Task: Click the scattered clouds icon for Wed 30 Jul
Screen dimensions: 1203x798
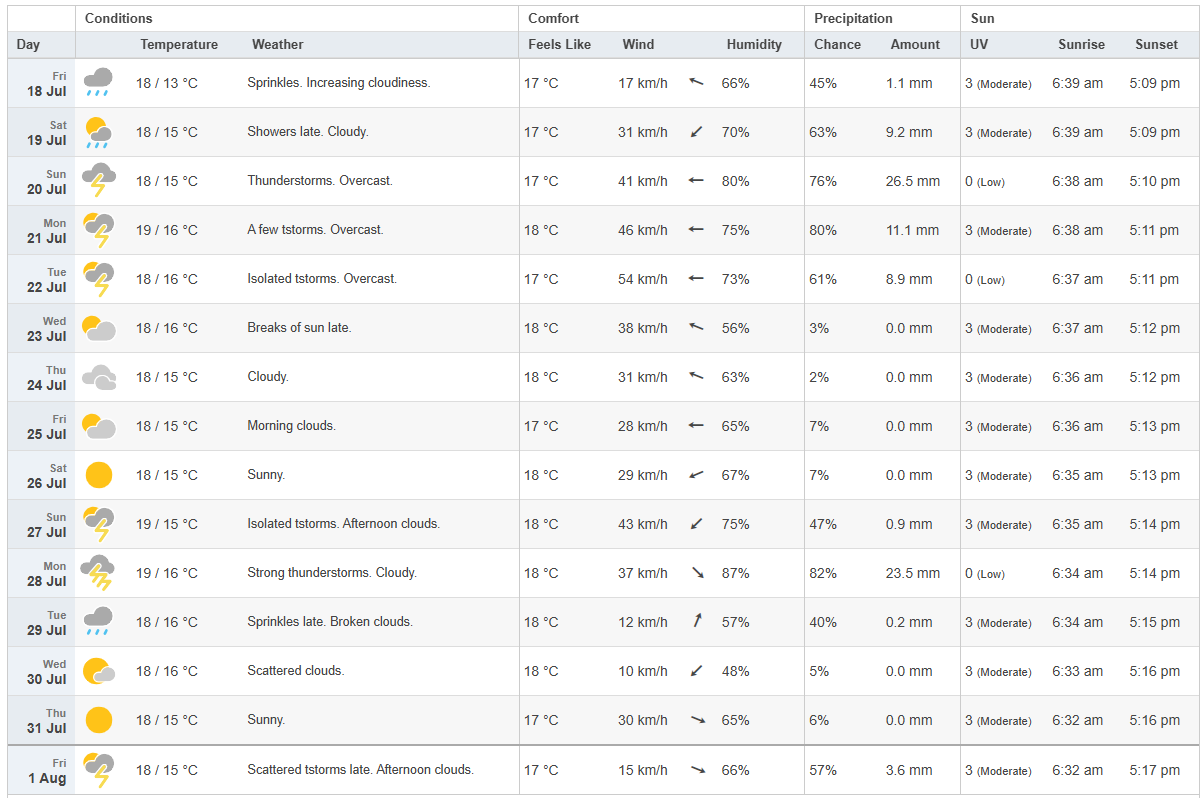Action: (x=98, y=671)
